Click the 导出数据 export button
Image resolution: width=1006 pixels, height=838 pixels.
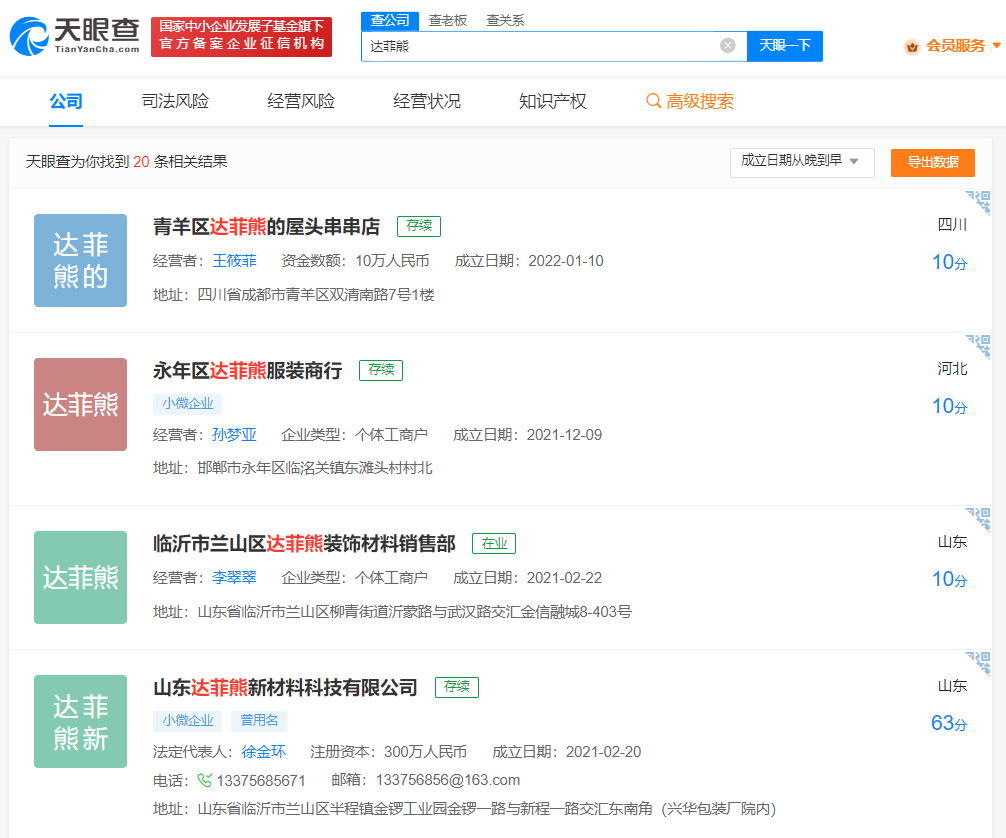(x=932, y=162)
